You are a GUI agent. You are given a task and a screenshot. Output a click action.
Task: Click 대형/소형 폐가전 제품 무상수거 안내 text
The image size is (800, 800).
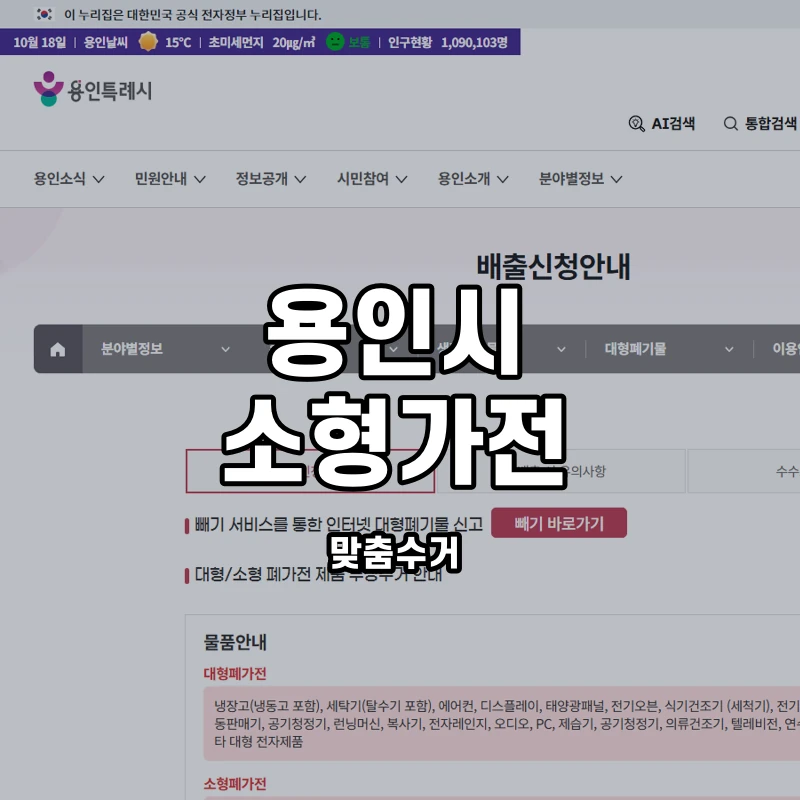pos(318,574)
